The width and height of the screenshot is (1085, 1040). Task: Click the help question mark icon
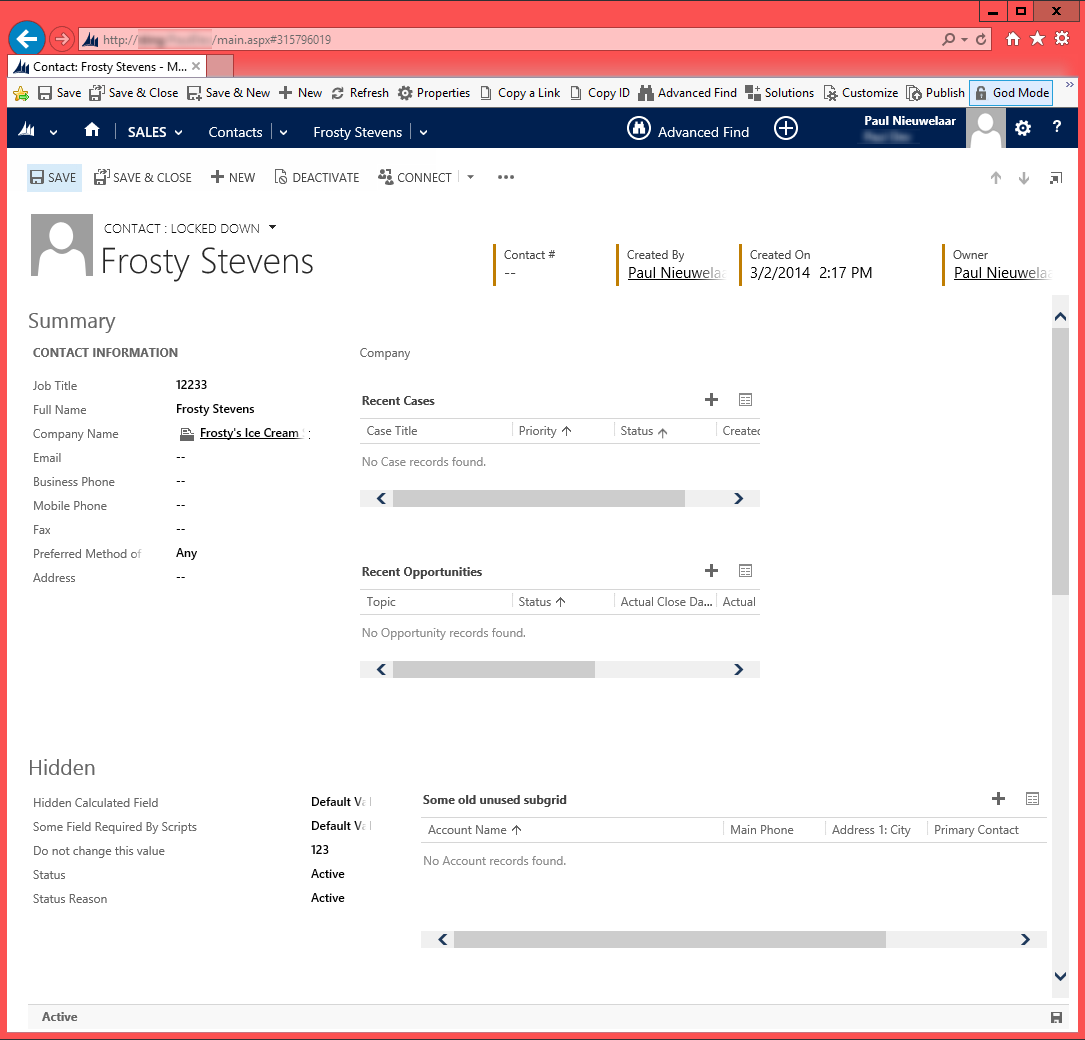(1057, 128)
